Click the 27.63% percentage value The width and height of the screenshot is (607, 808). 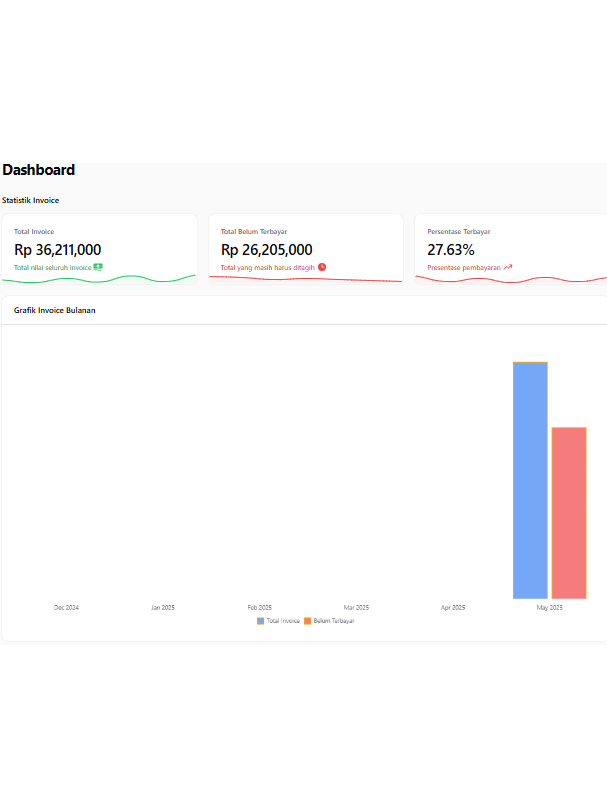(451, 250)
